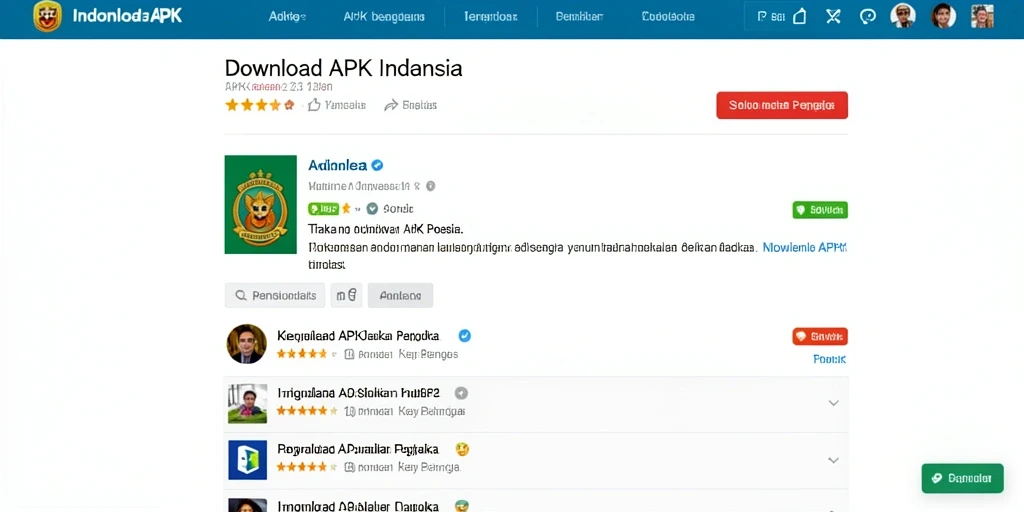The image size is (1024, 512).
Task: Open the round avatar of the first list row
Action: point(246,344)
